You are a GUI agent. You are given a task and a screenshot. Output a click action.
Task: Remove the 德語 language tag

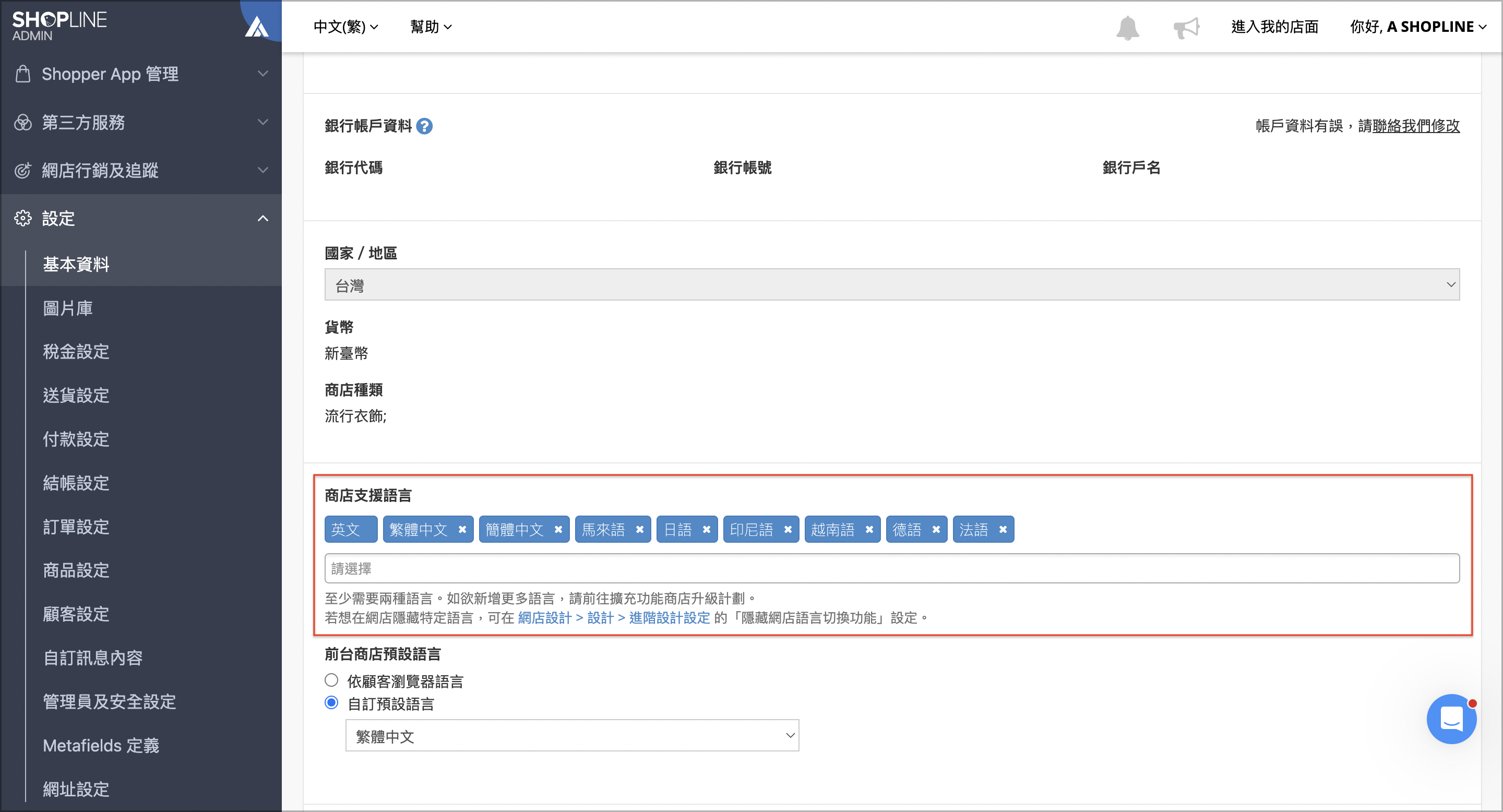tap(936, 529)
